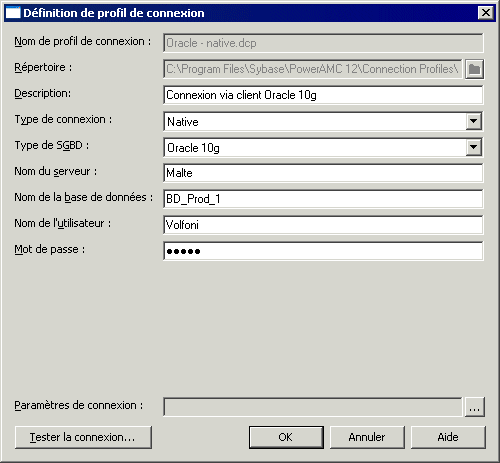500x463 pixels.
Task: Focus the Mot de passe password field
Action: pos(323,251)
